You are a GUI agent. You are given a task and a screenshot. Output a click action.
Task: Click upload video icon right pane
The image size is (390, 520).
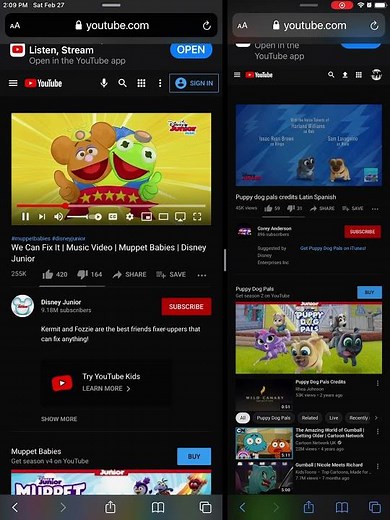(345, 75)
